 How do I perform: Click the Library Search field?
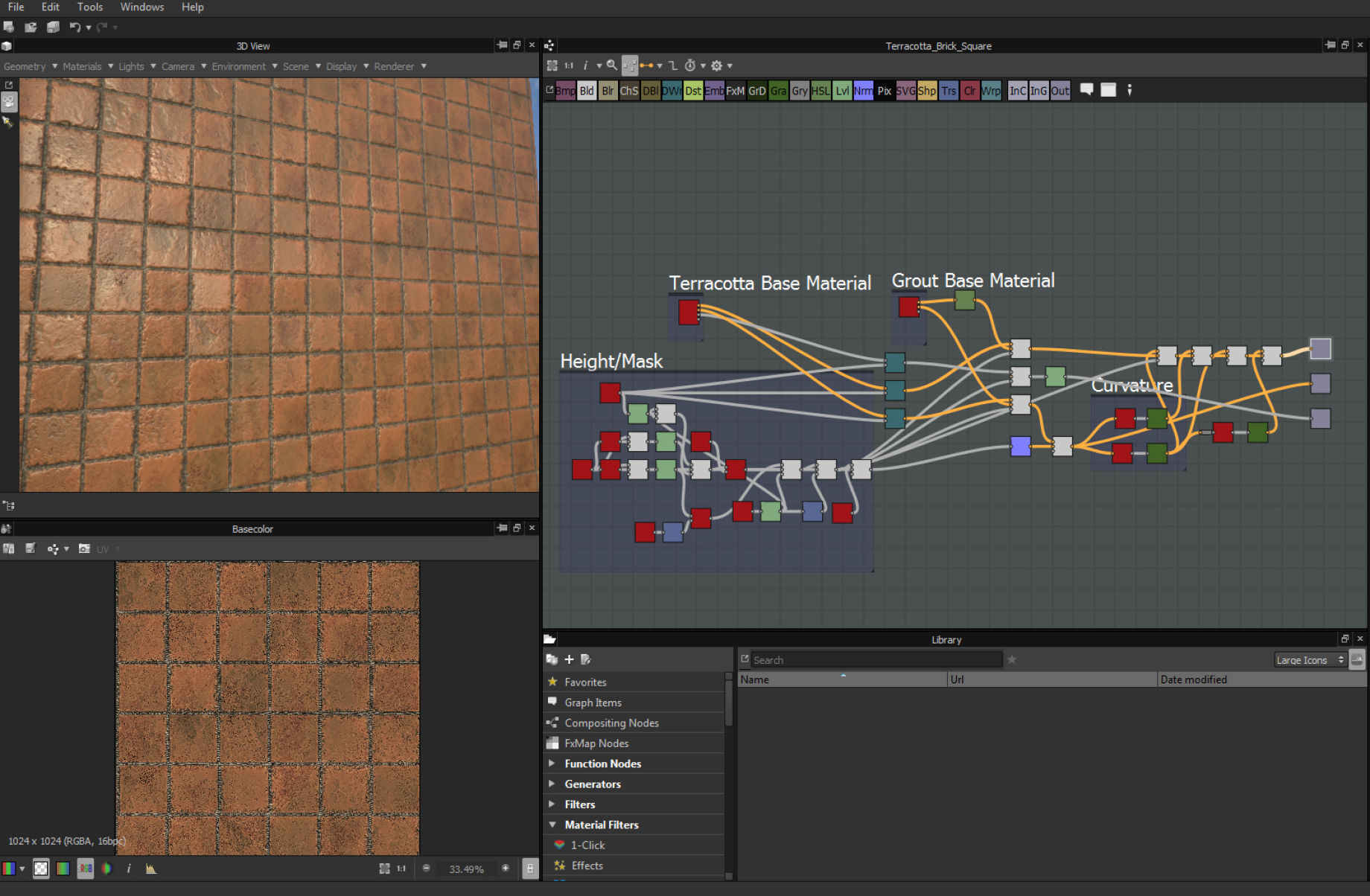pyautogui.click(x=876, y=660)
